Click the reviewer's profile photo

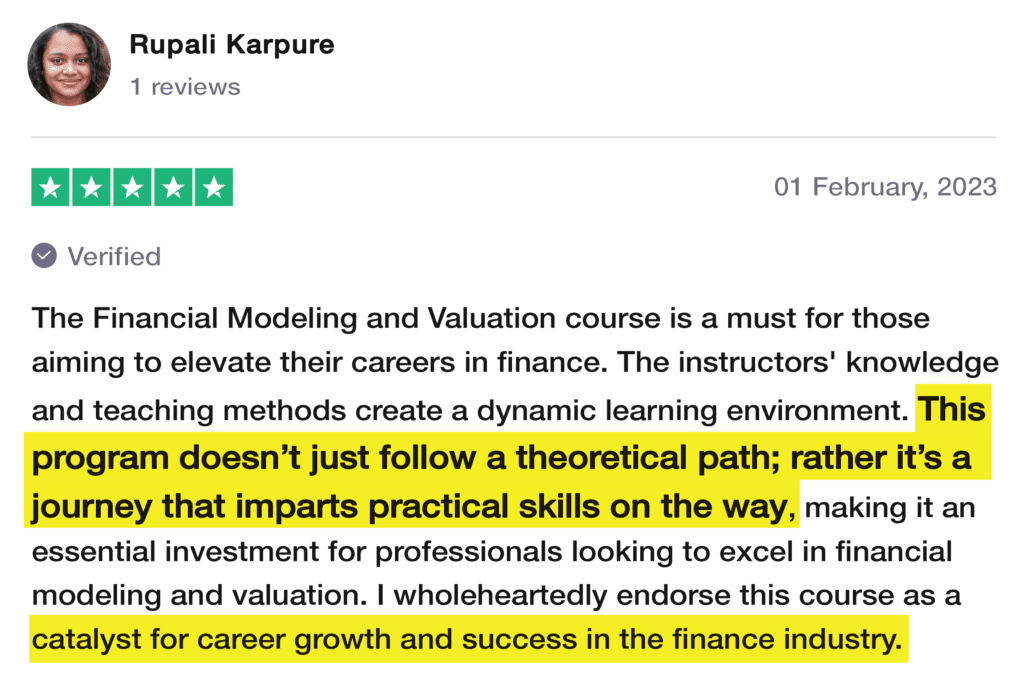pyautogui.click(x=69, y=64)
